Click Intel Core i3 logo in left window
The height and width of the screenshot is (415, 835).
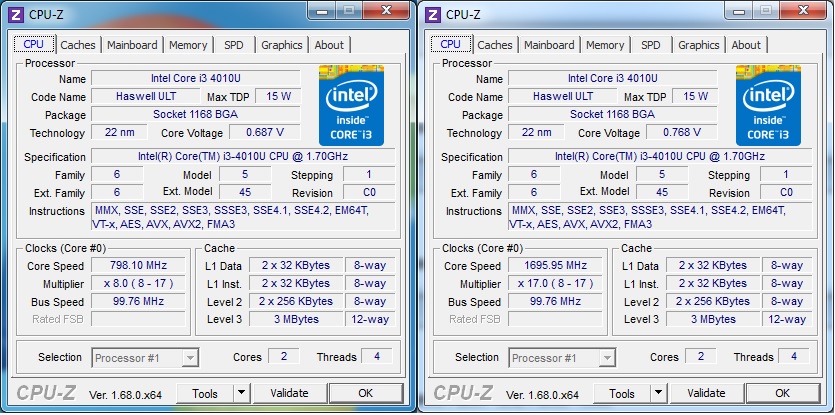pos(351,105)
